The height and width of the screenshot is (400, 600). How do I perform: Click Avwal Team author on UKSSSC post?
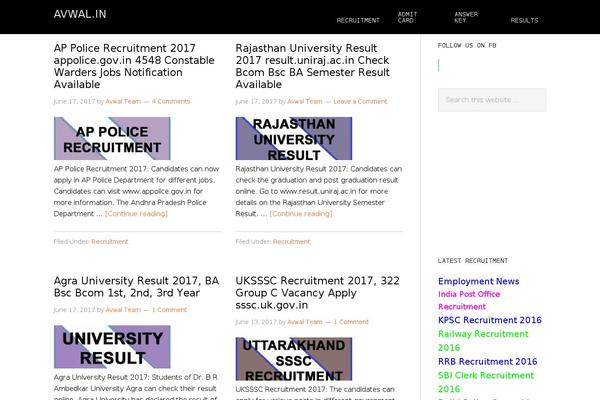(305, 322)
